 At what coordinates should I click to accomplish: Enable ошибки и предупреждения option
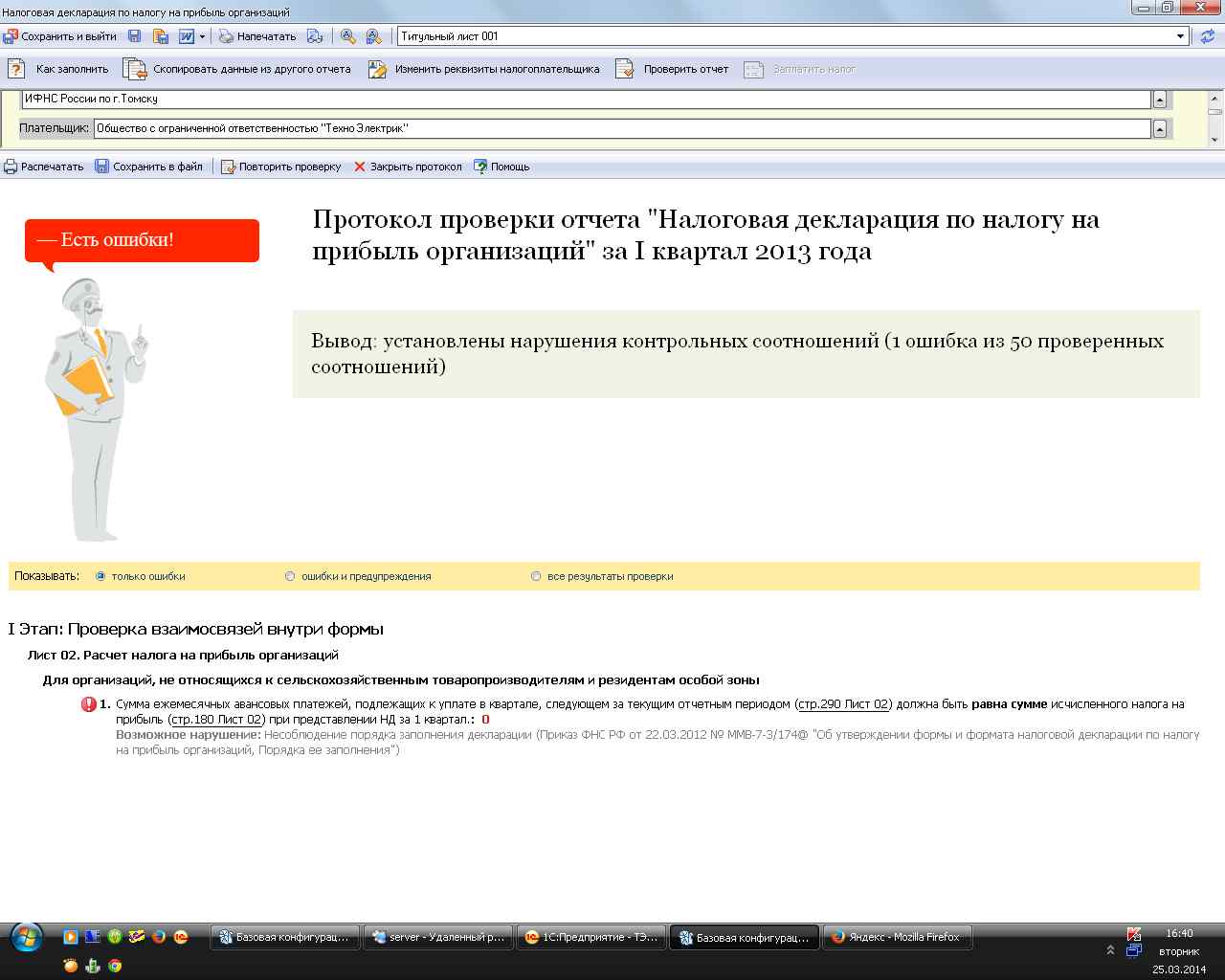288,576
